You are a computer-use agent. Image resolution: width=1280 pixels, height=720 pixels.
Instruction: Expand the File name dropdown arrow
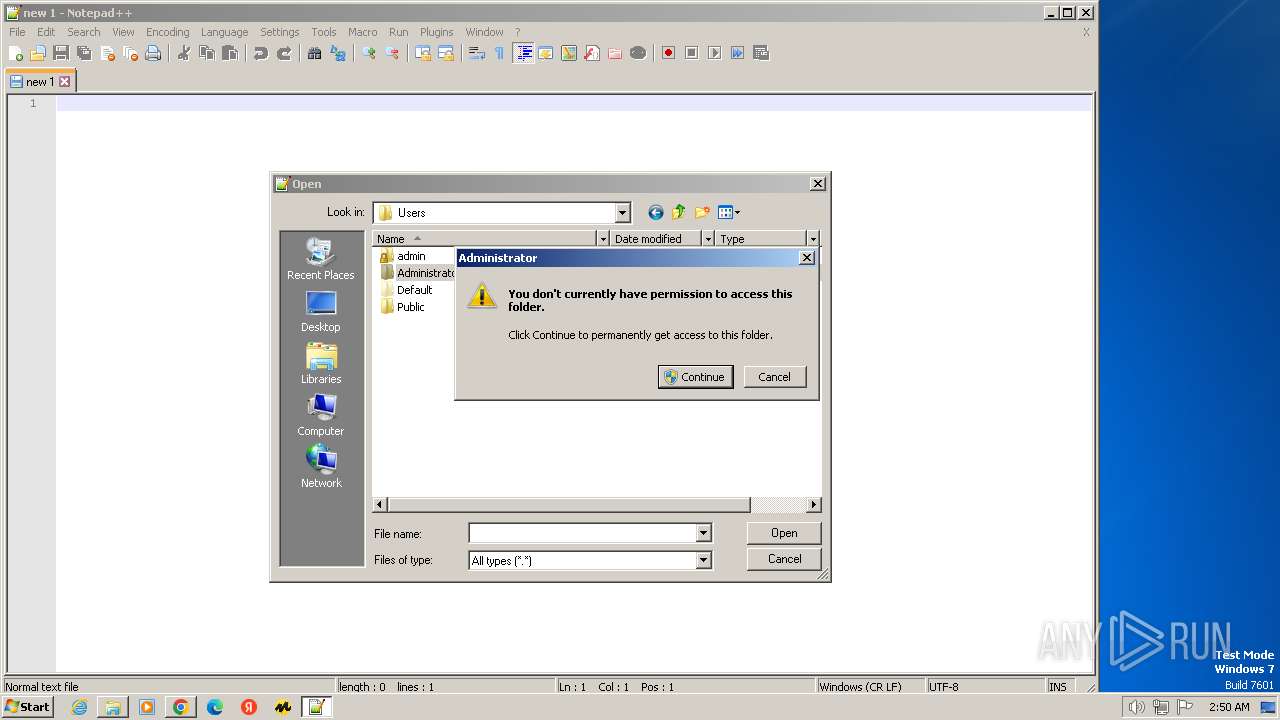point(703,534)
